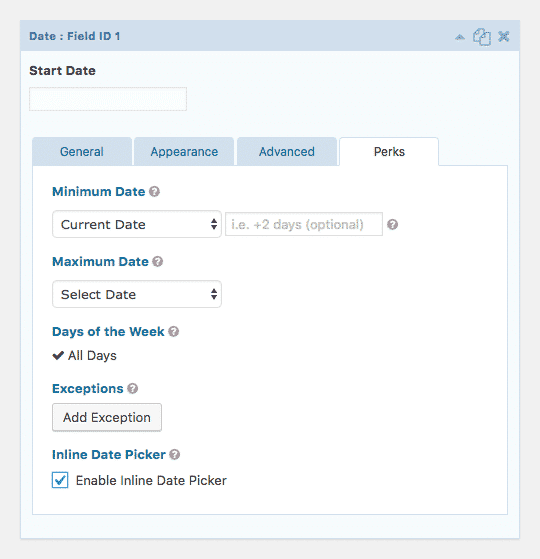Show help tooltip for Exceptions
This screenshot has height=559, width=540.
[133, 389]
